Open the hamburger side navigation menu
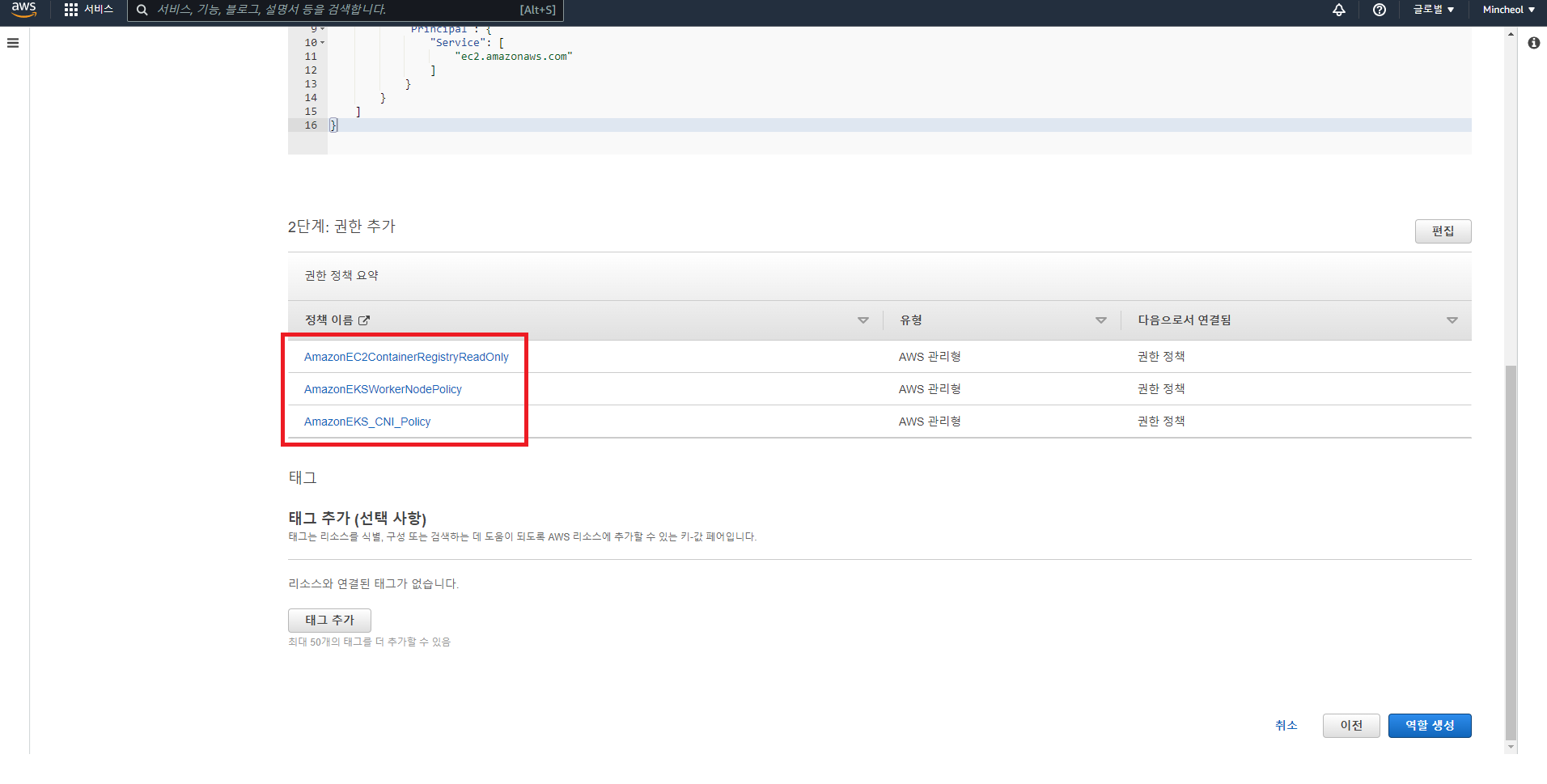This screenshot has height=784, width=1547. coord(13,43)
